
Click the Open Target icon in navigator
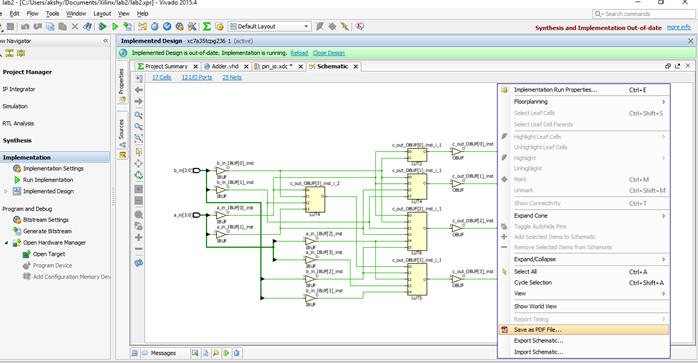[27, 254]
